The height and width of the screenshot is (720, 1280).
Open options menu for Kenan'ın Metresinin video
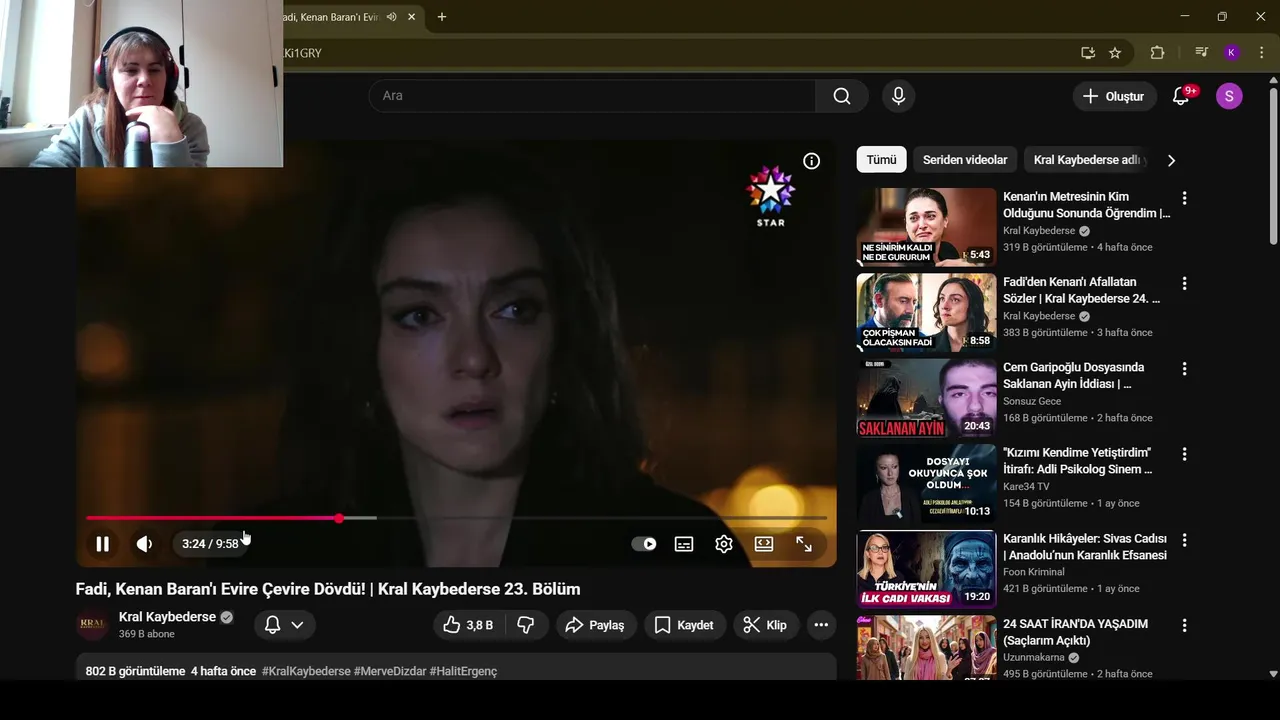coord(1184,198)
